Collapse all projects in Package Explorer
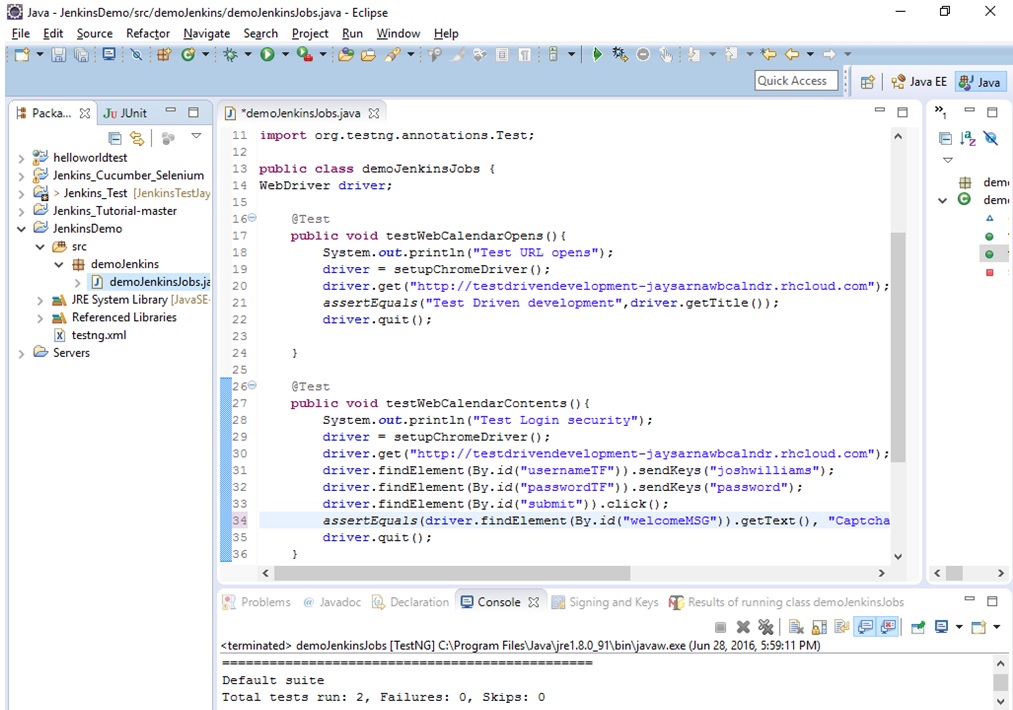 (x=115, y=138)
